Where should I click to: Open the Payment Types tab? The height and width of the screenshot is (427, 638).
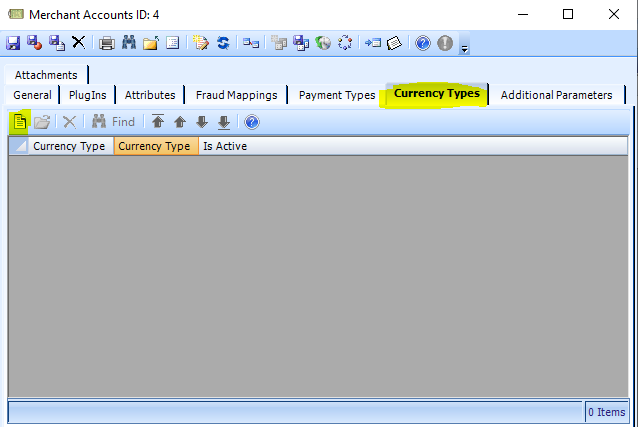(x=337, y=95)
